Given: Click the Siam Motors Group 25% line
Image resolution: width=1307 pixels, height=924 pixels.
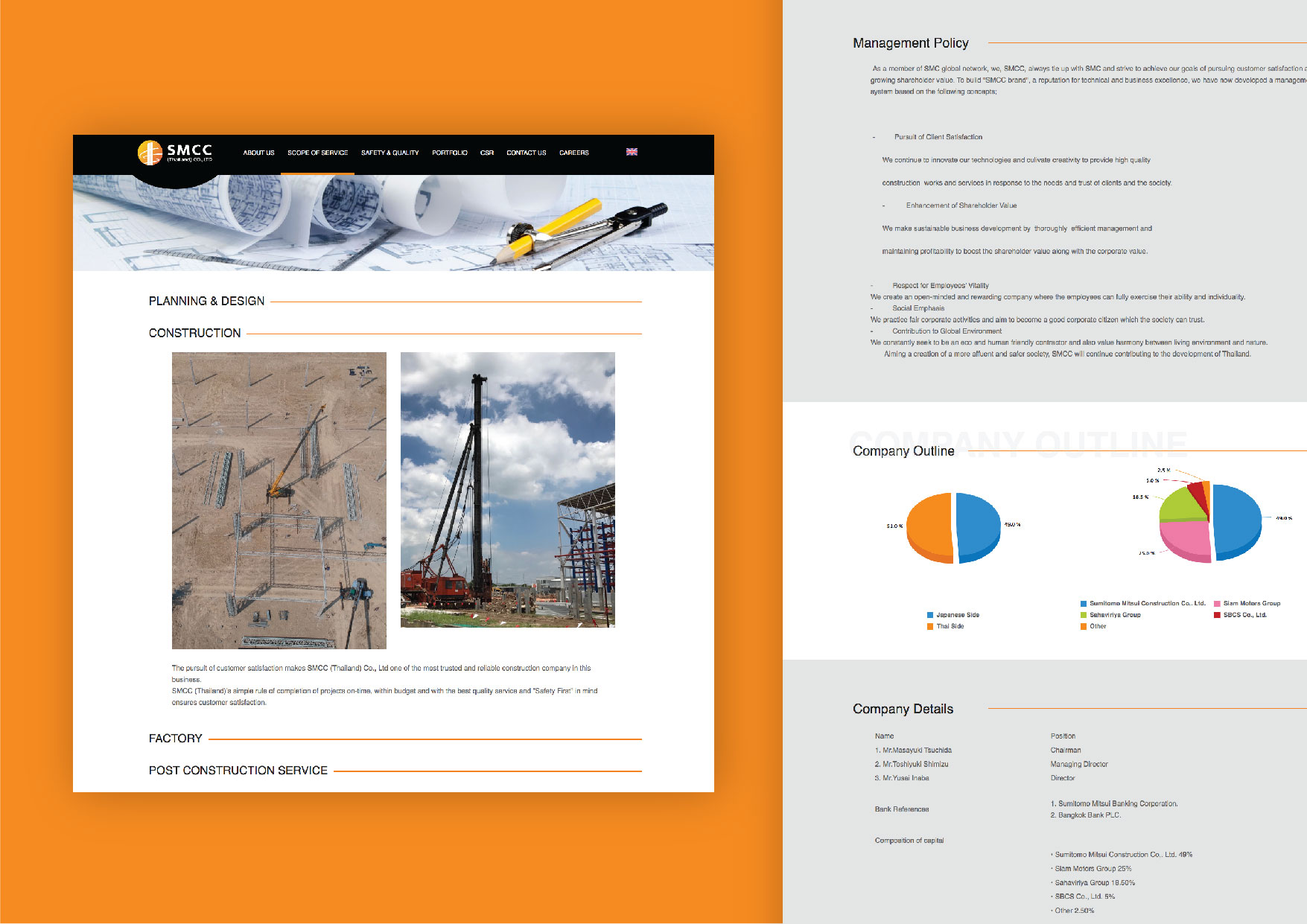Looking at the screenshot, I should pyautogui.click(x=1091, y=869).
